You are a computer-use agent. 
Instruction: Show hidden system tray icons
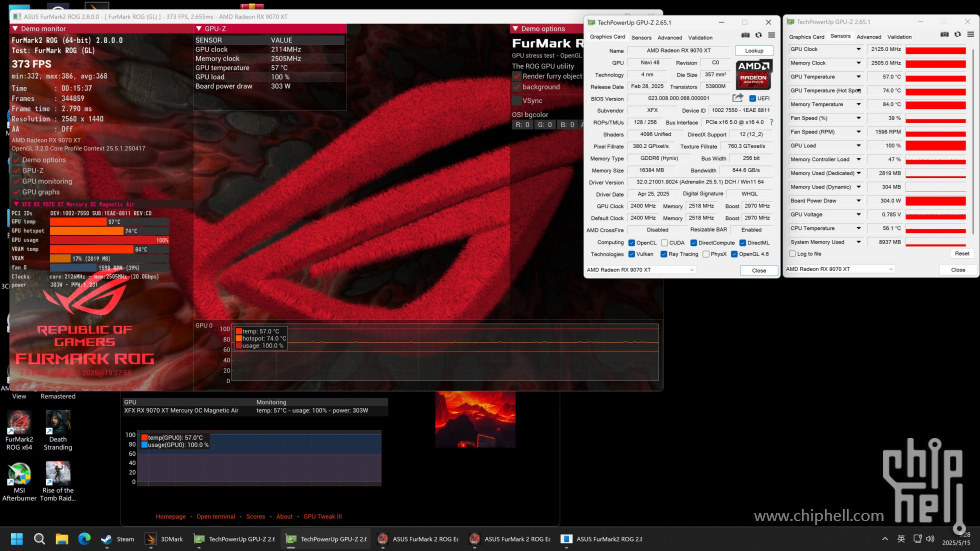[x=885, y=539]
